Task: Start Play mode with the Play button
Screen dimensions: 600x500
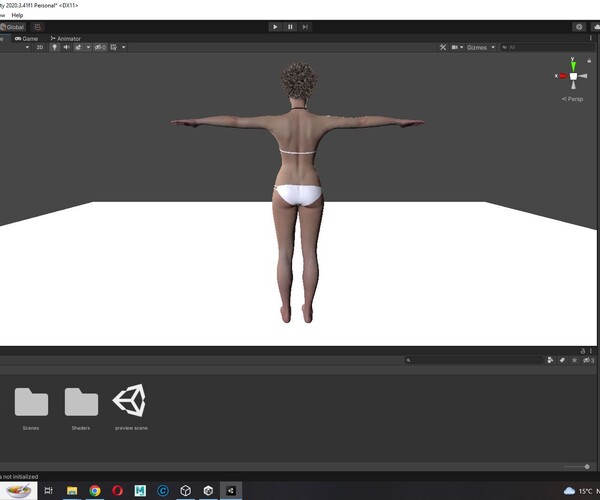Action: point(275,27)
